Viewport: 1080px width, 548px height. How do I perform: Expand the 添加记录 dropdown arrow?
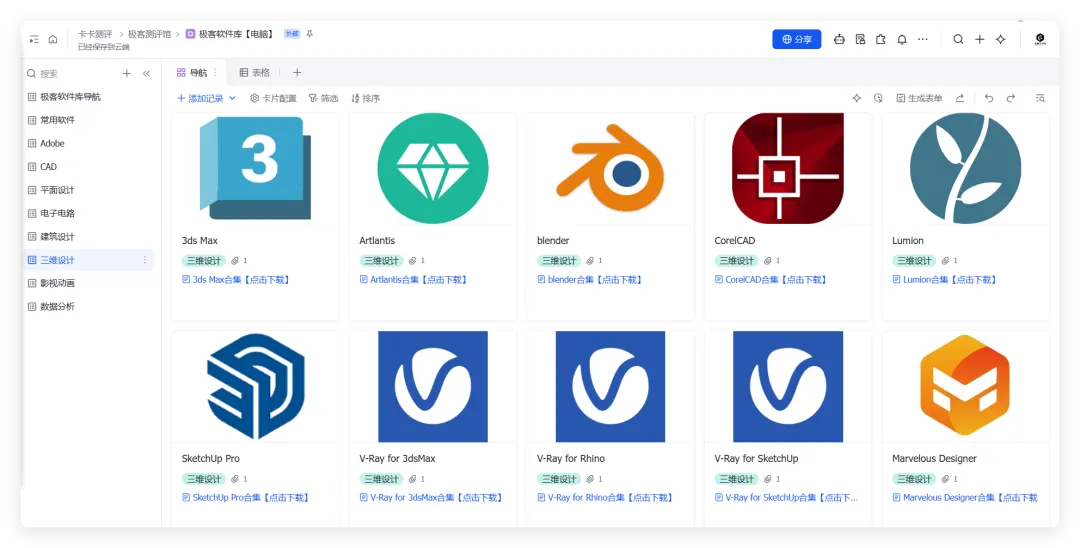click(232, 98)
